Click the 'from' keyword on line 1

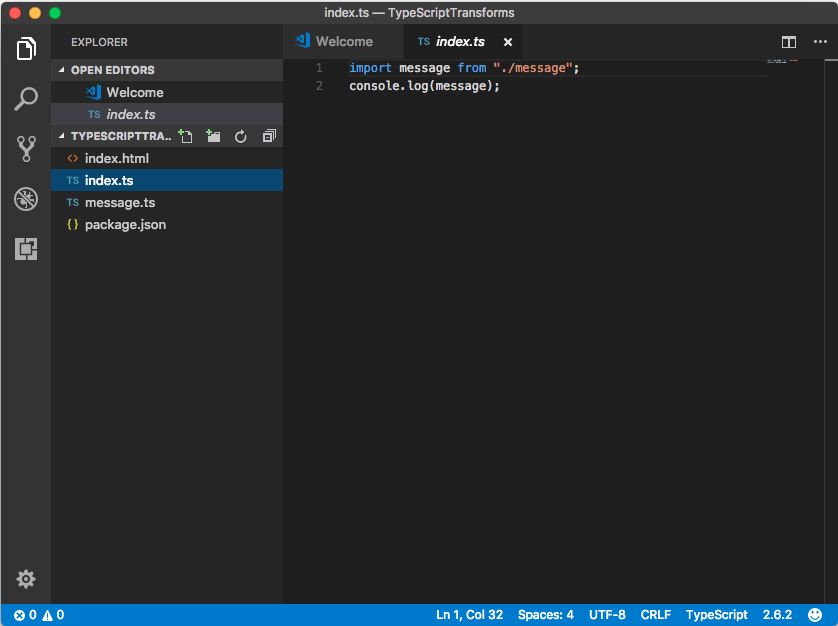pyautogui.click(x=472, y=68)
